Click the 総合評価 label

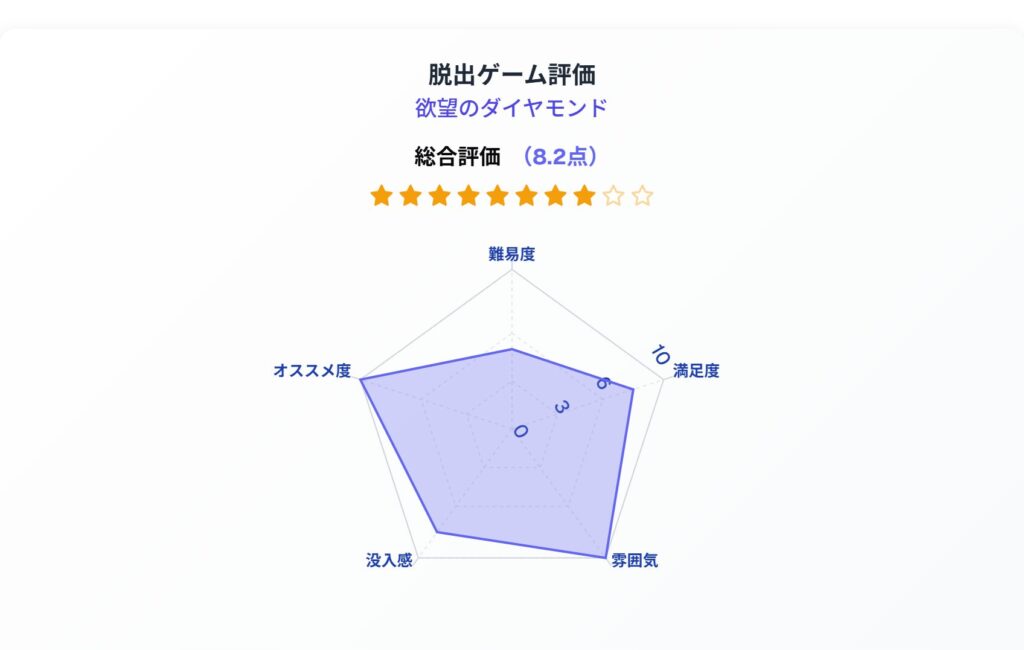[456, 156]
